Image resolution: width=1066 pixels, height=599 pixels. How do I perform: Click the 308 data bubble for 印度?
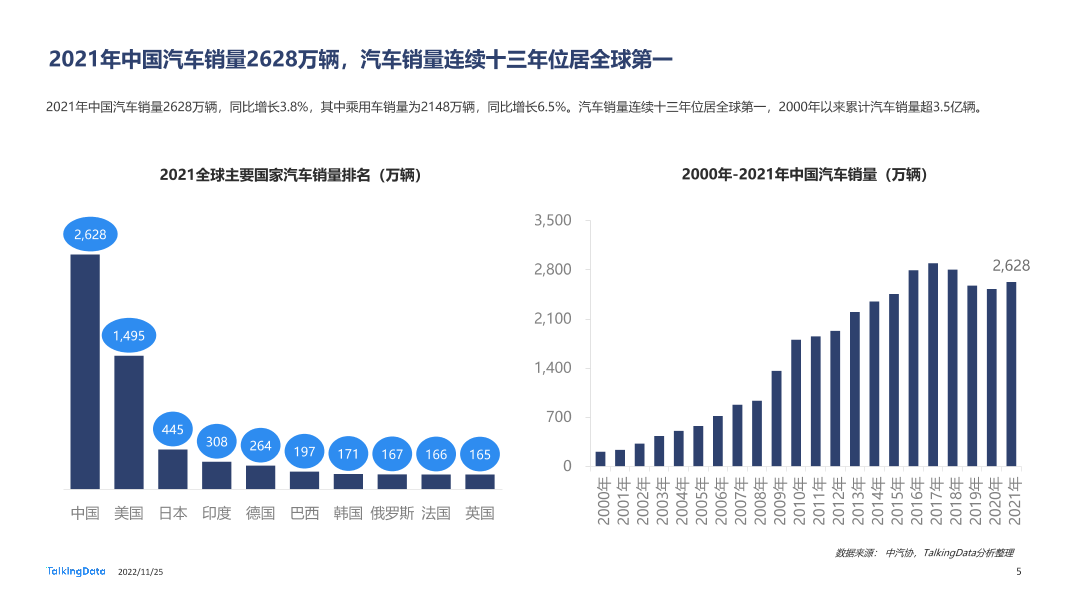[216, 441]
